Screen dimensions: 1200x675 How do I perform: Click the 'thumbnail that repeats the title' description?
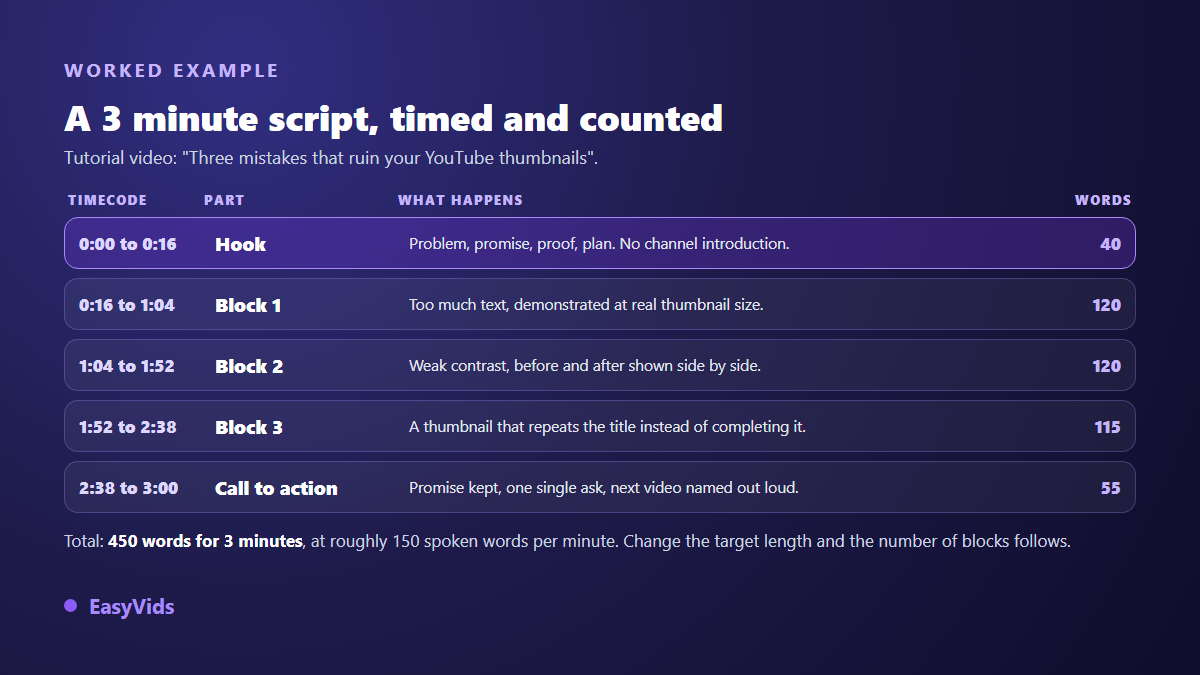(607, 427)
